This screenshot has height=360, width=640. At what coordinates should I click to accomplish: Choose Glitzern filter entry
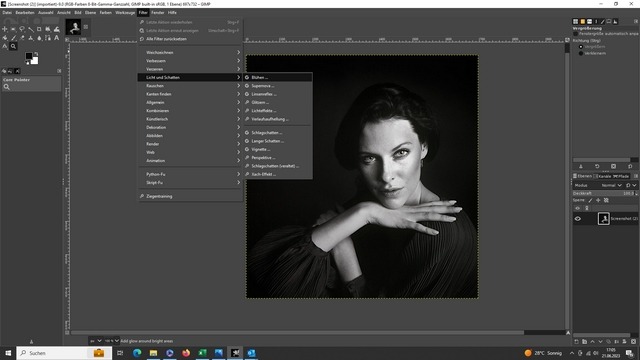pyautogui.click(x=278, y=102)
